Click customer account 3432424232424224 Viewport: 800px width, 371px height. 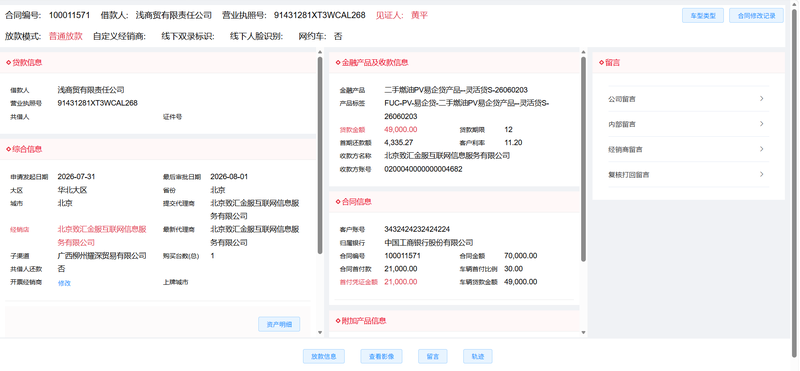(417, 229)
